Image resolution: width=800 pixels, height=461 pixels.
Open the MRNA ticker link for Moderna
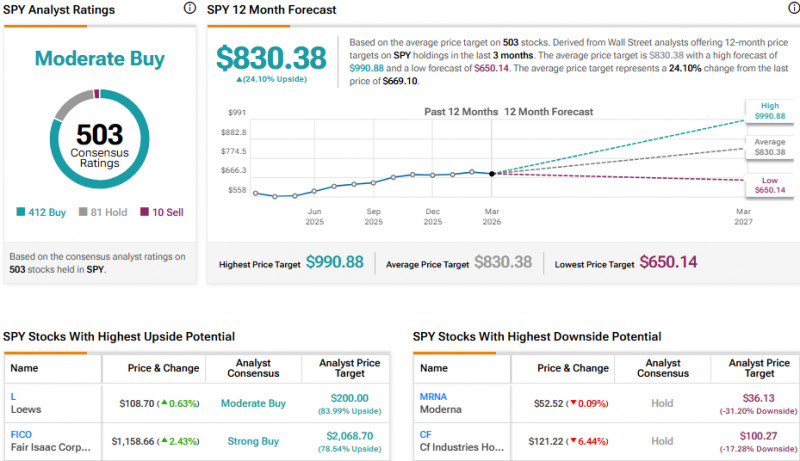(x=434, y=396)
